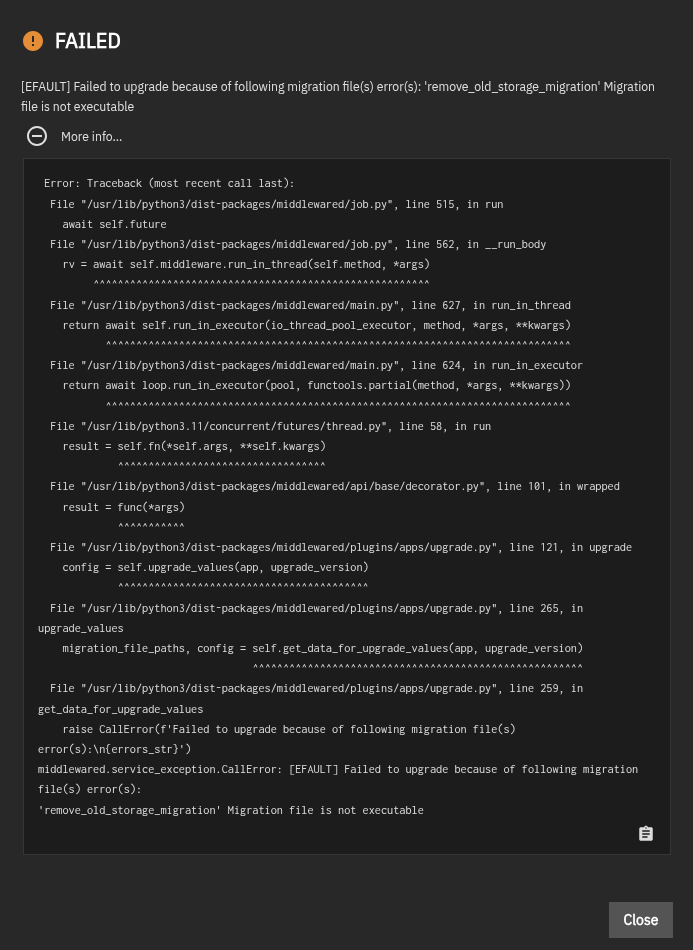Collapse details with the circled minus icon

(x=37, y=136)
